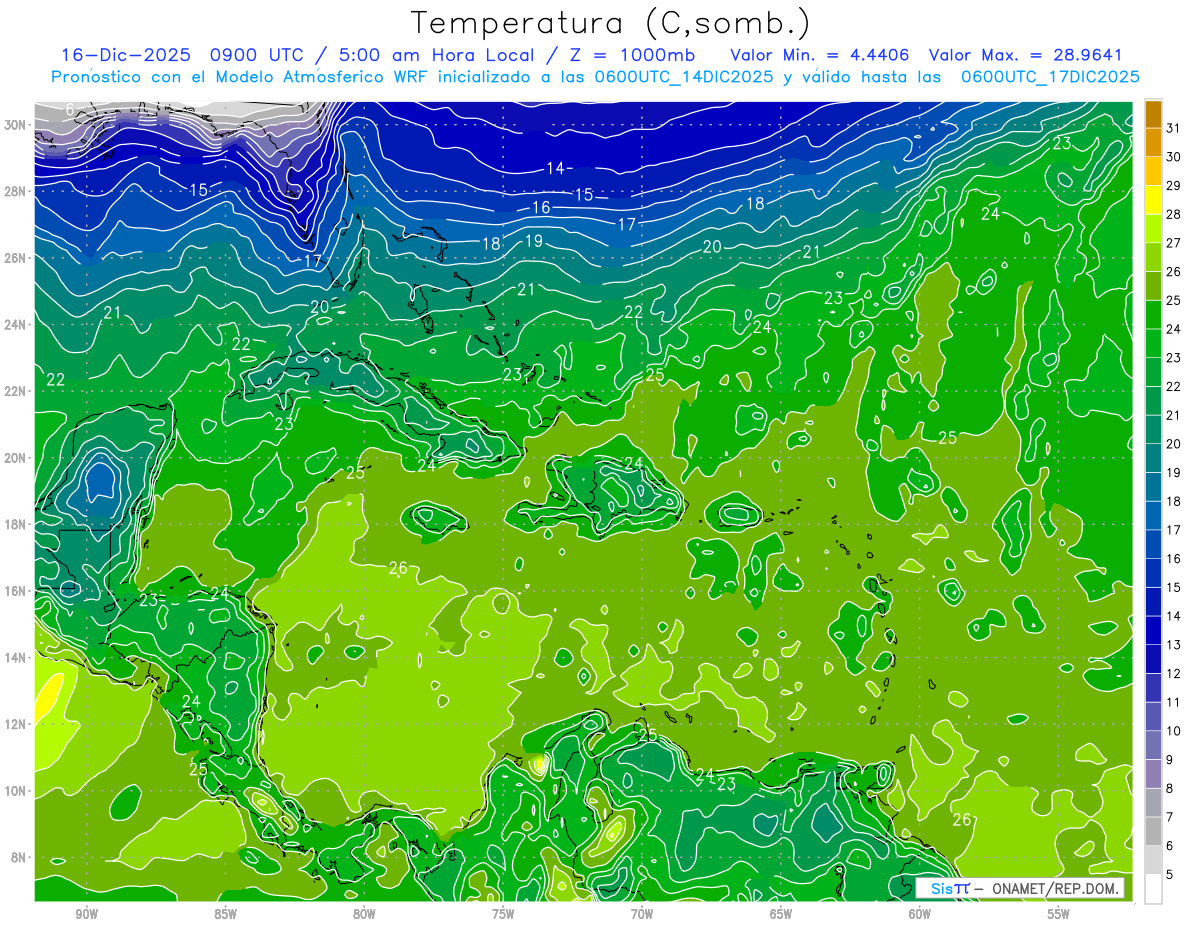Click the 22N latitude axis label

coord(17,391)
